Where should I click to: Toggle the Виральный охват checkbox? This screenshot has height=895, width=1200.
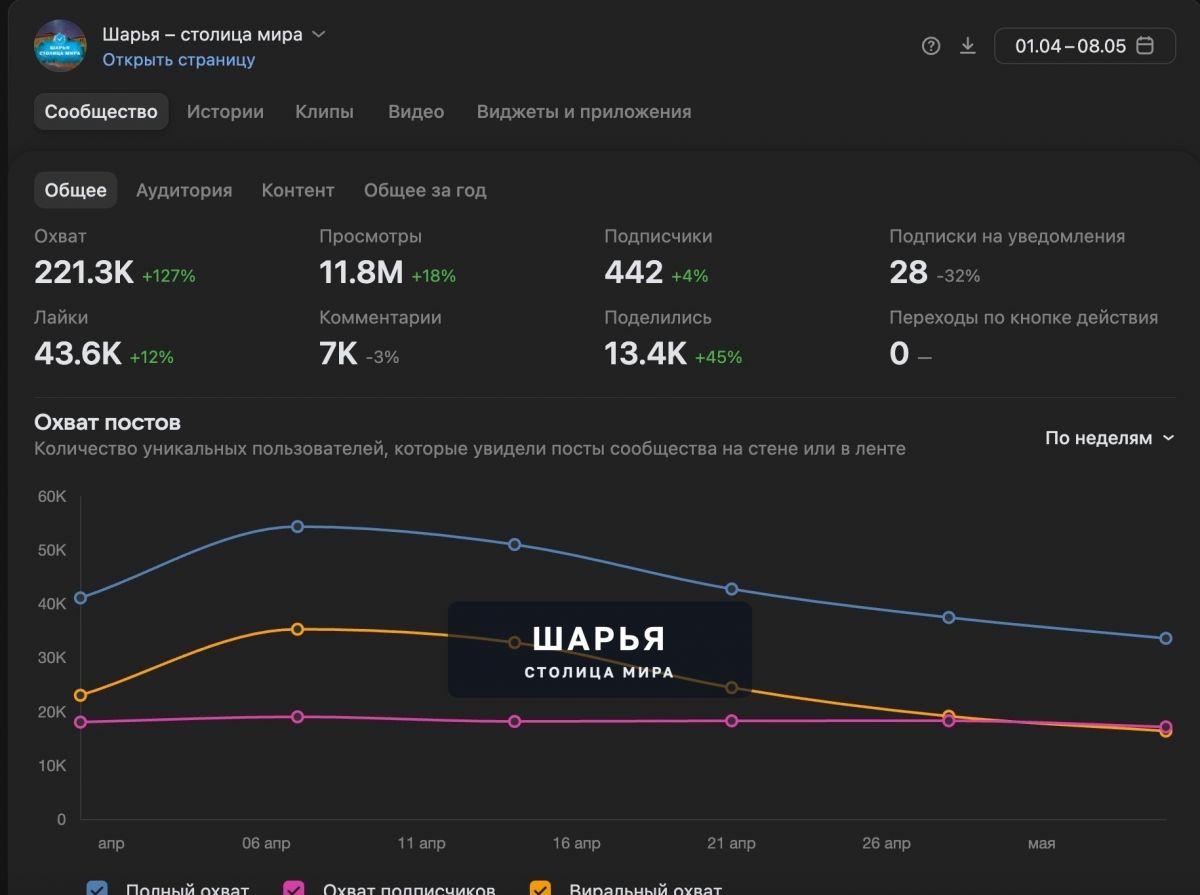pyautogui.click(x=540, y=889)
